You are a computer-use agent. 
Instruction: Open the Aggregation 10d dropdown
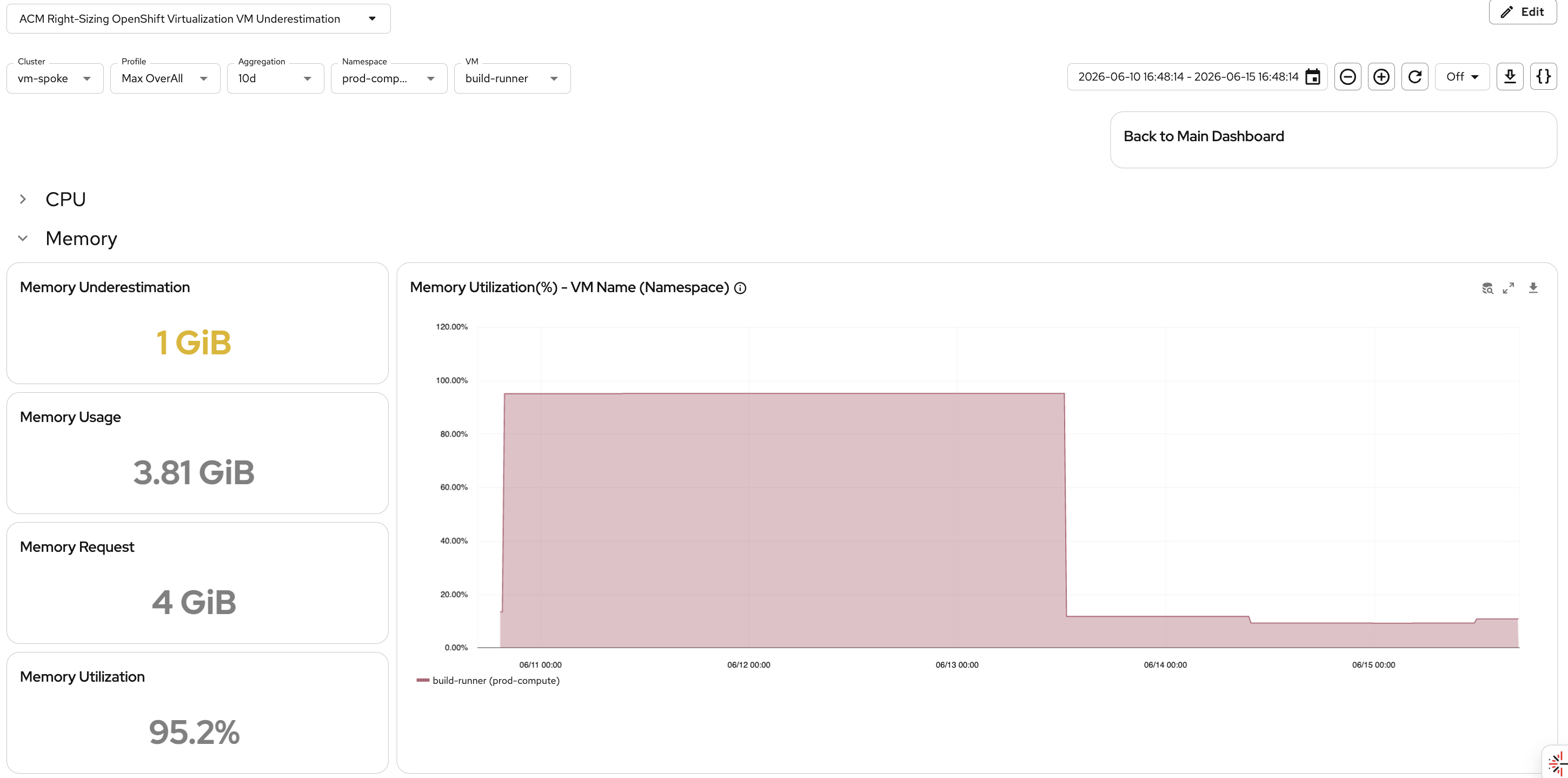[x=275, y=78]
